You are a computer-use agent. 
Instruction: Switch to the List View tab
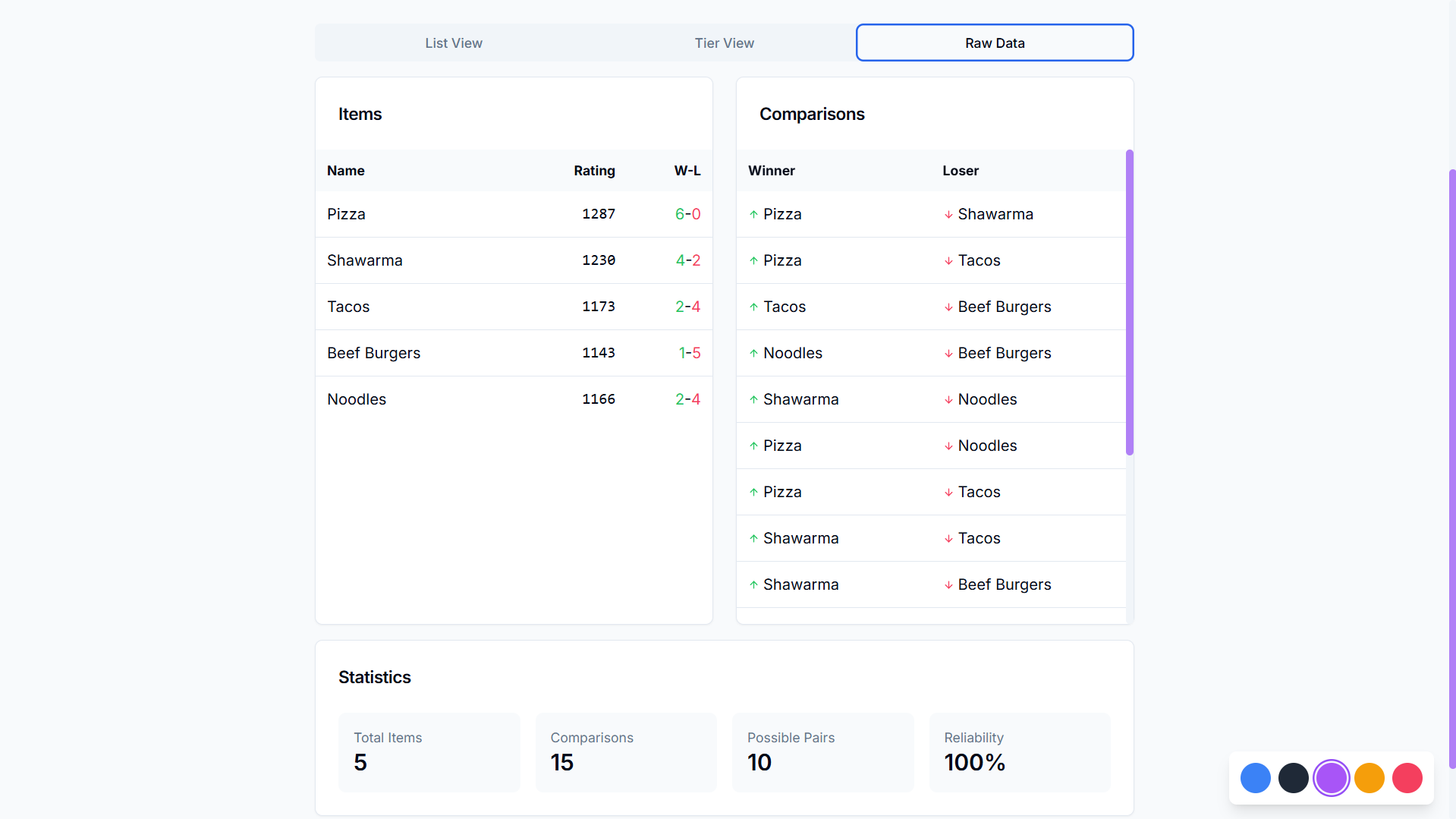pyautogui.click(x=453, y=43)
